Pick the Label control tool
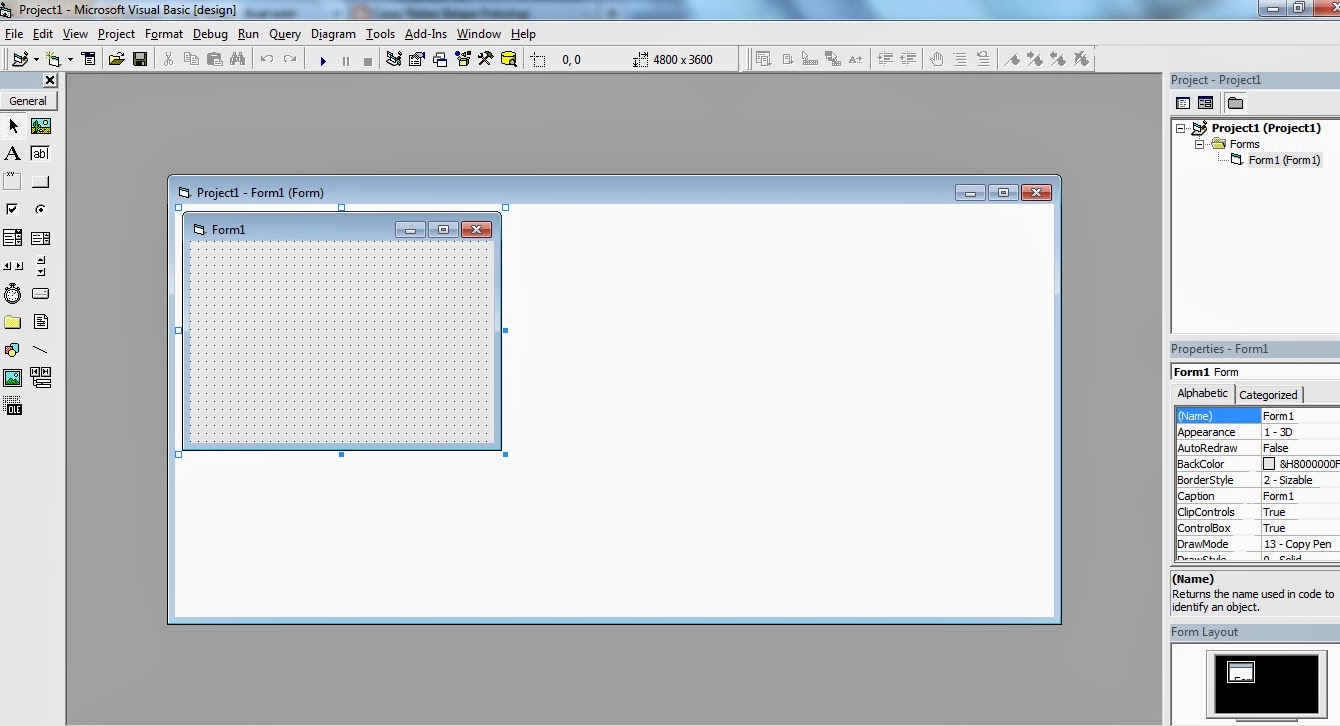1340x726 pixels. (13, 154)
